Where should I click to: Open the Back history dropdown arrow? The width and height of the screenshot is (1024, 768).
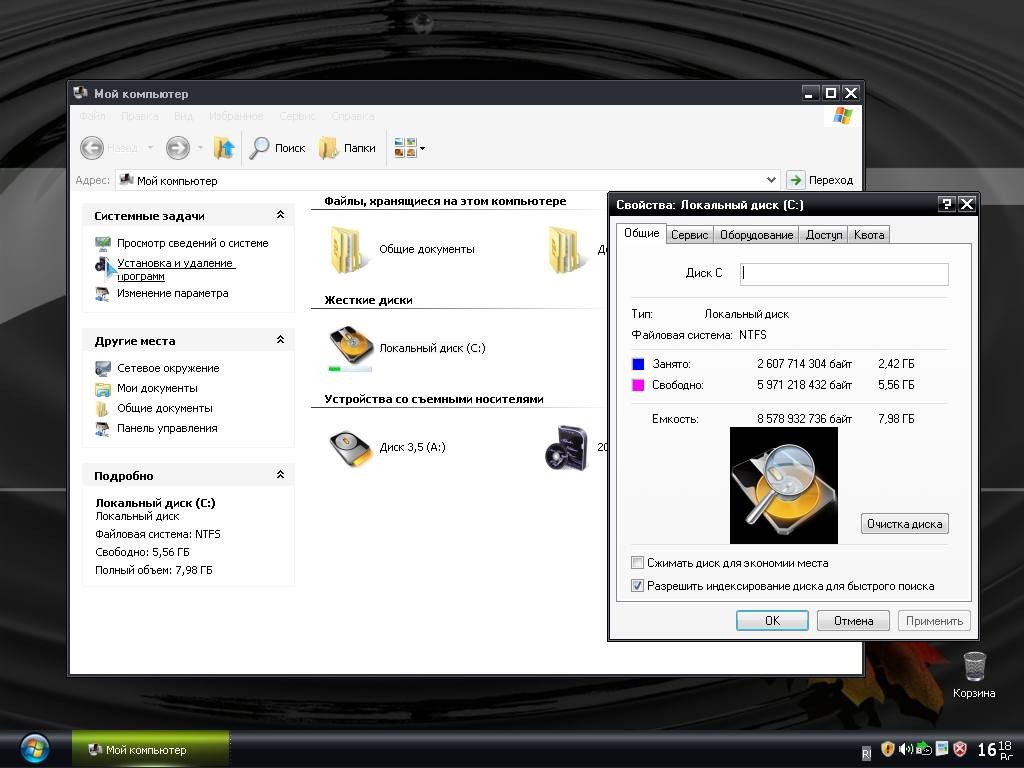[150, 148]
